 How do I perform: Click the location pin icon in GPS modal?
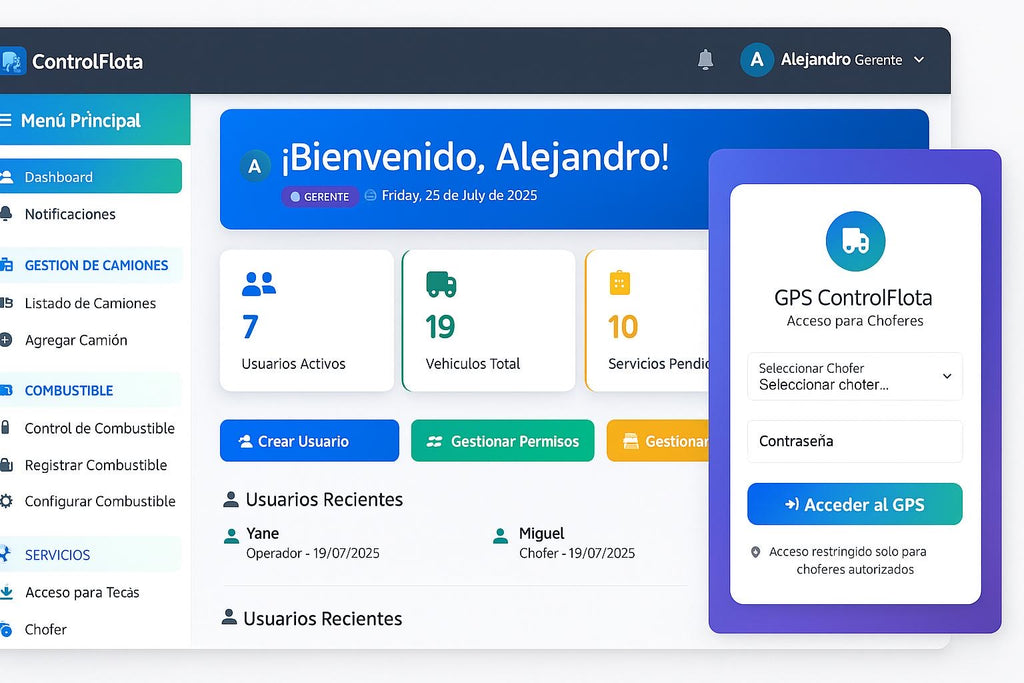(x=757, y=551)
